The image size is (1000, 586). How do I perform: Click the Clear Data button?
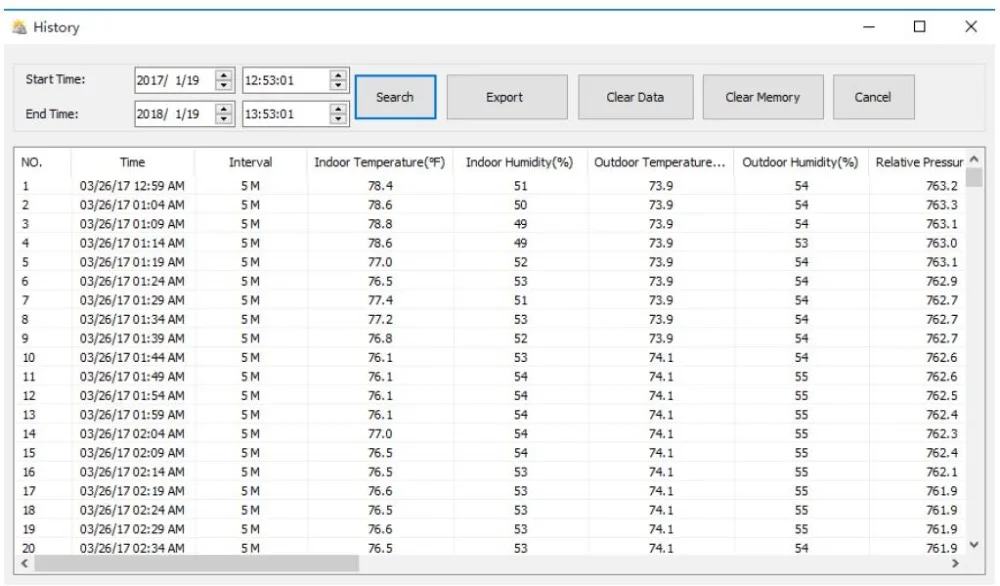pos(635,97)
